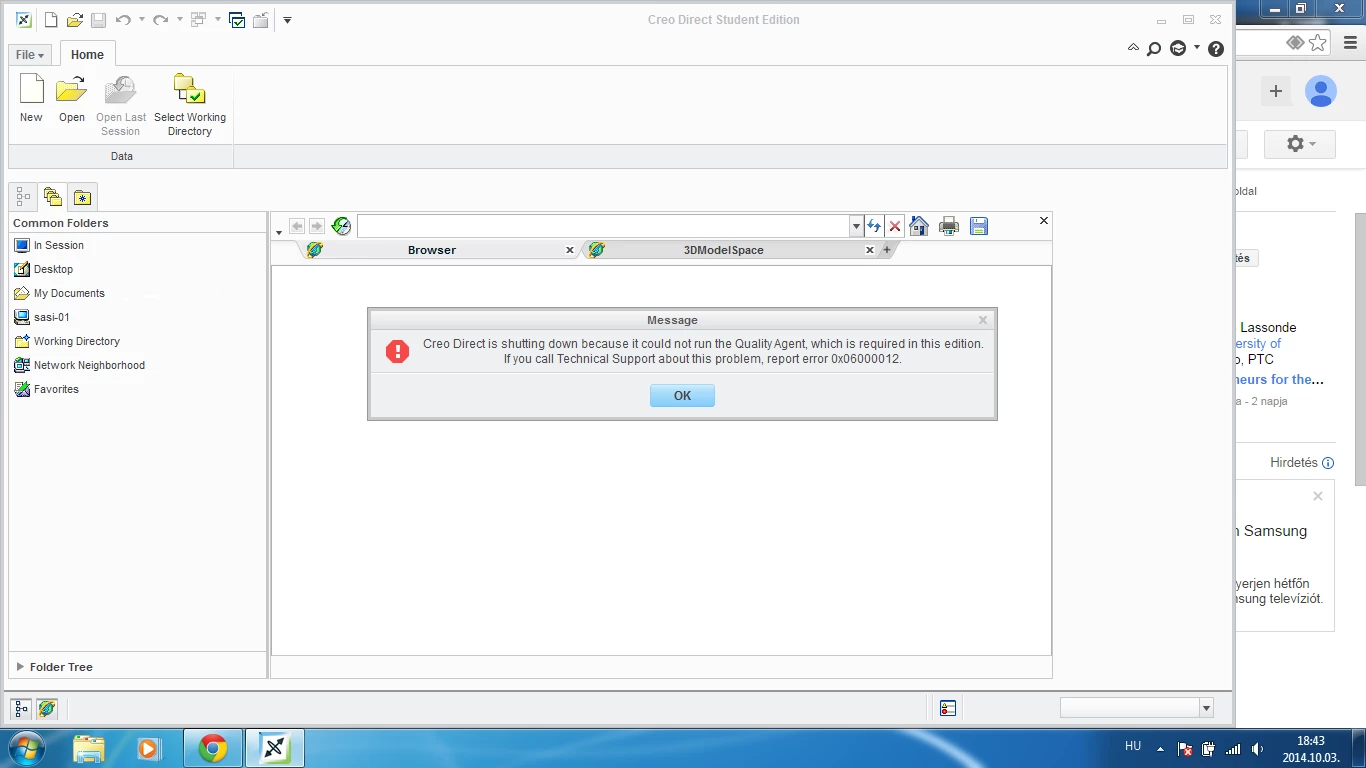Viewport: 1366px width, 768px height.
Task: Click the Creo application logo icon in title bar
Action: click(x=23, y=20)
